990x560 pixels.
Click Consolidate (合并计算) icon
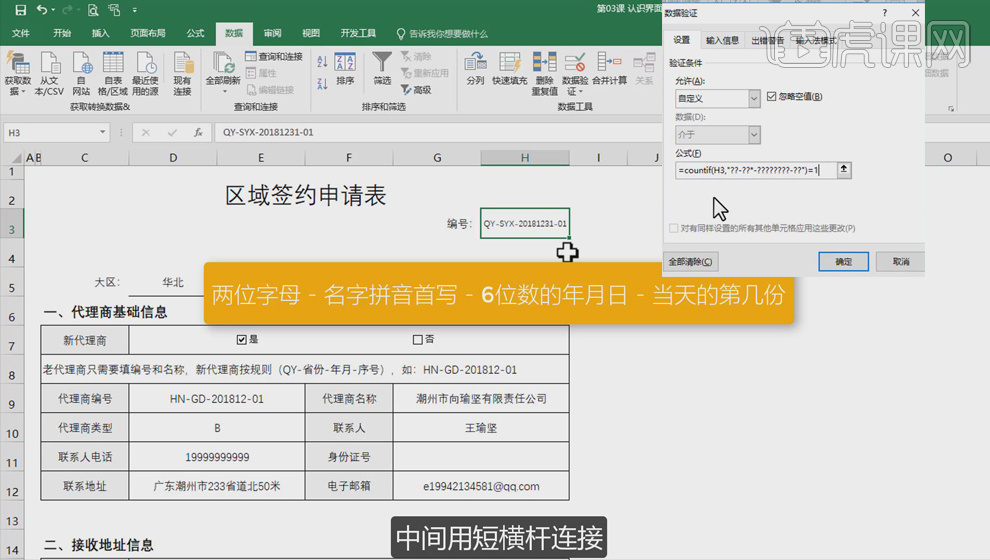(609, 64)
